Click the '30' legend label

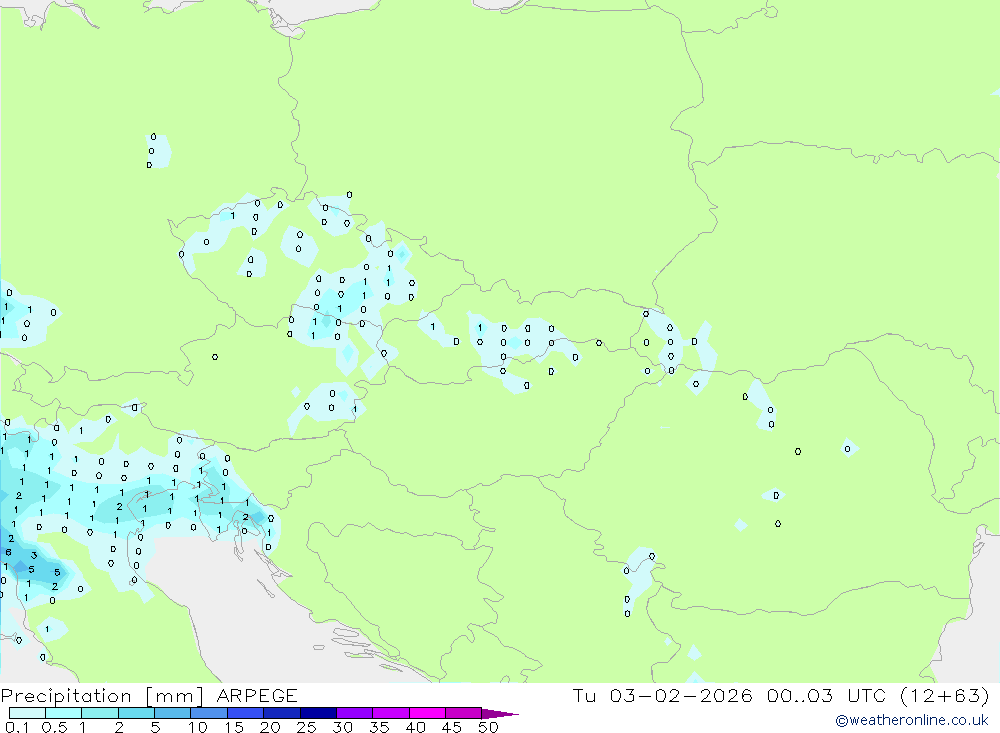343,727
